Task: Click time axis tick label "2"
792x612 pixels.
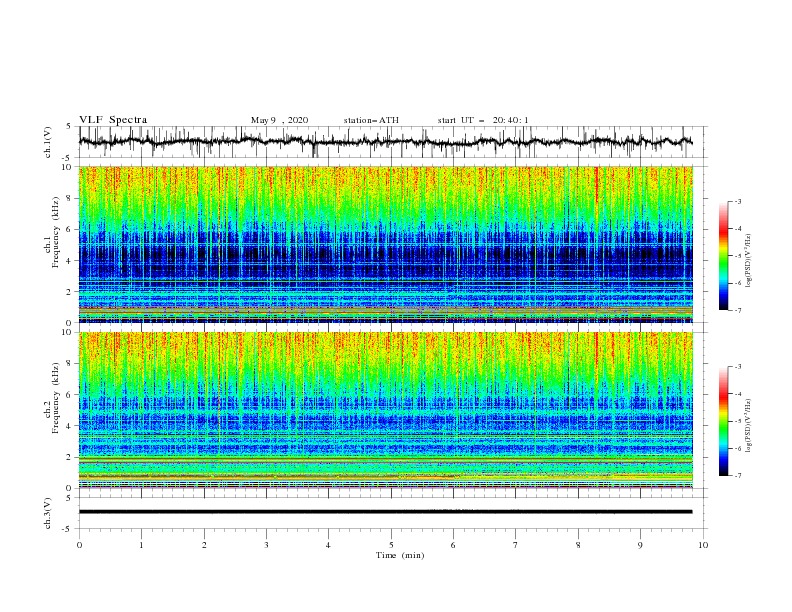Action: pos(204,545)
